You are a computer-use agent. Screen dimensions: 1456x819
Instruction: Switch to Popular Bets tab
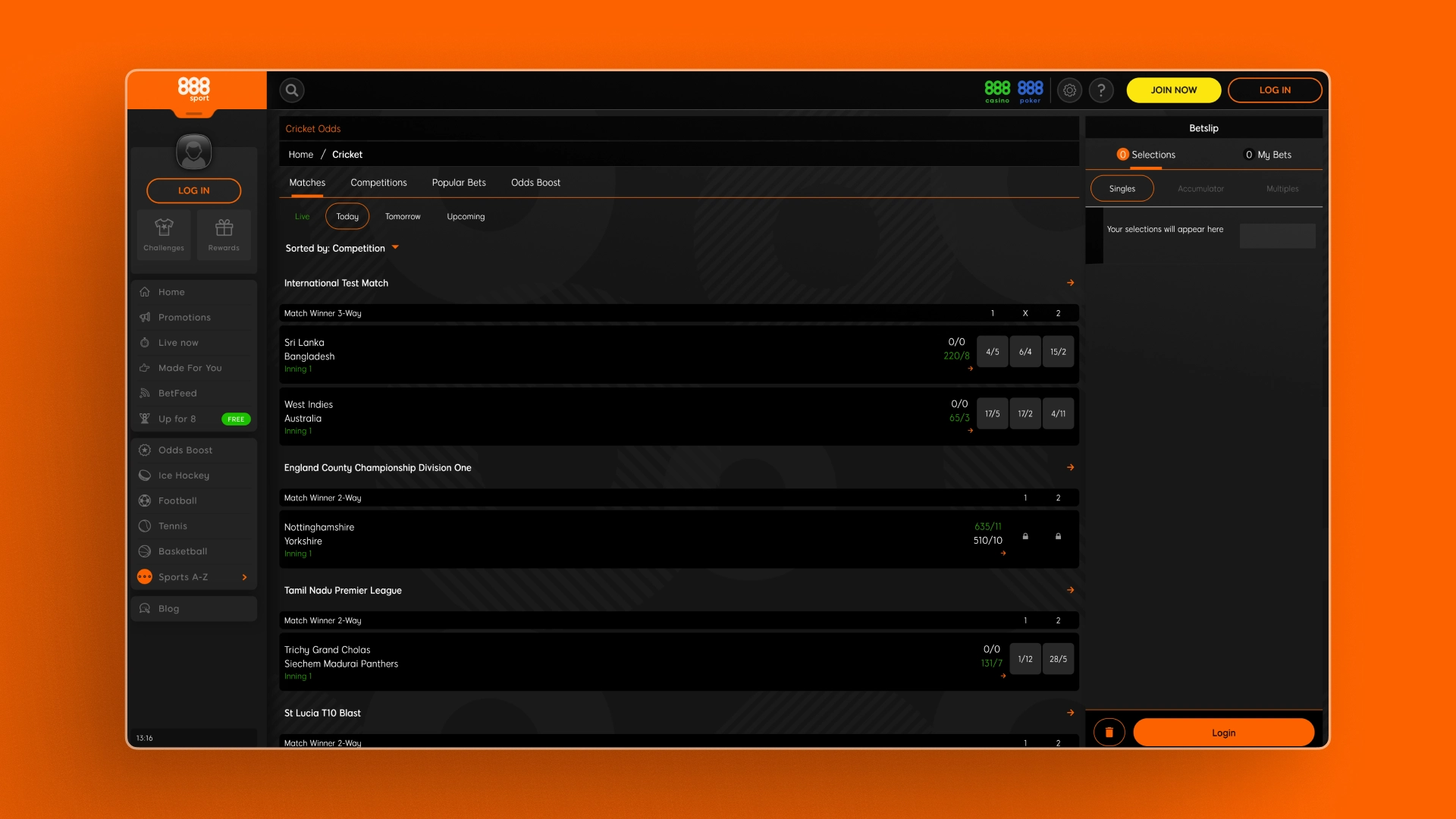[x=459, y=183]
